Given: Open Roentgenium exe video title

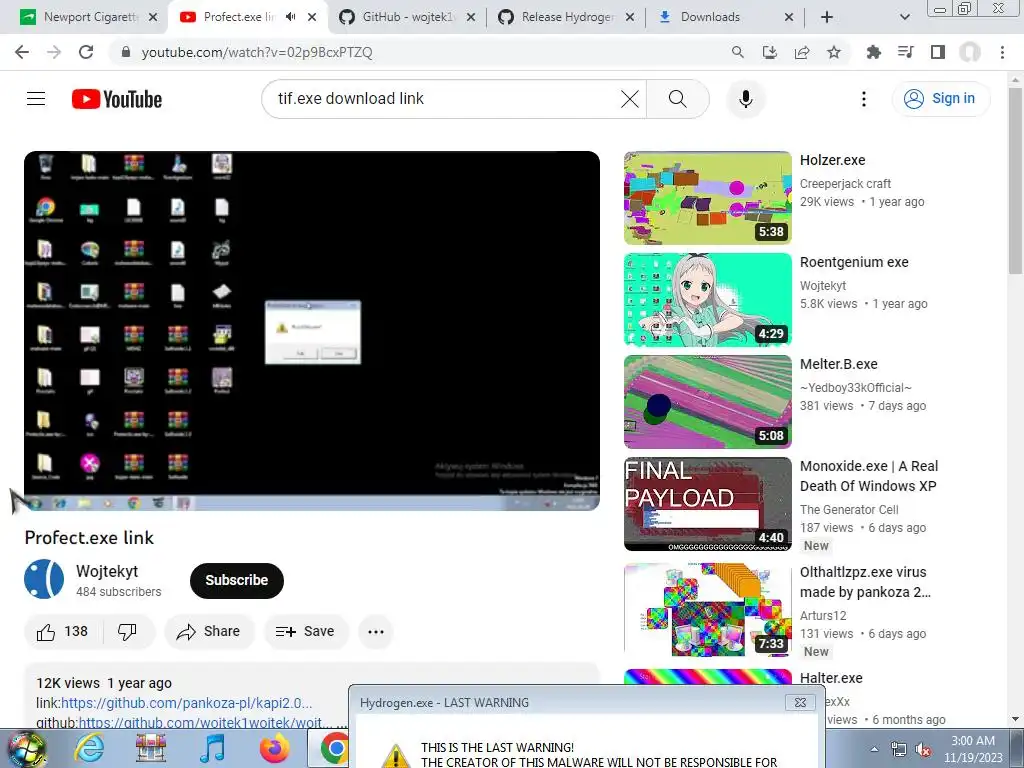Looking at the screenshot, I should 854,262.
